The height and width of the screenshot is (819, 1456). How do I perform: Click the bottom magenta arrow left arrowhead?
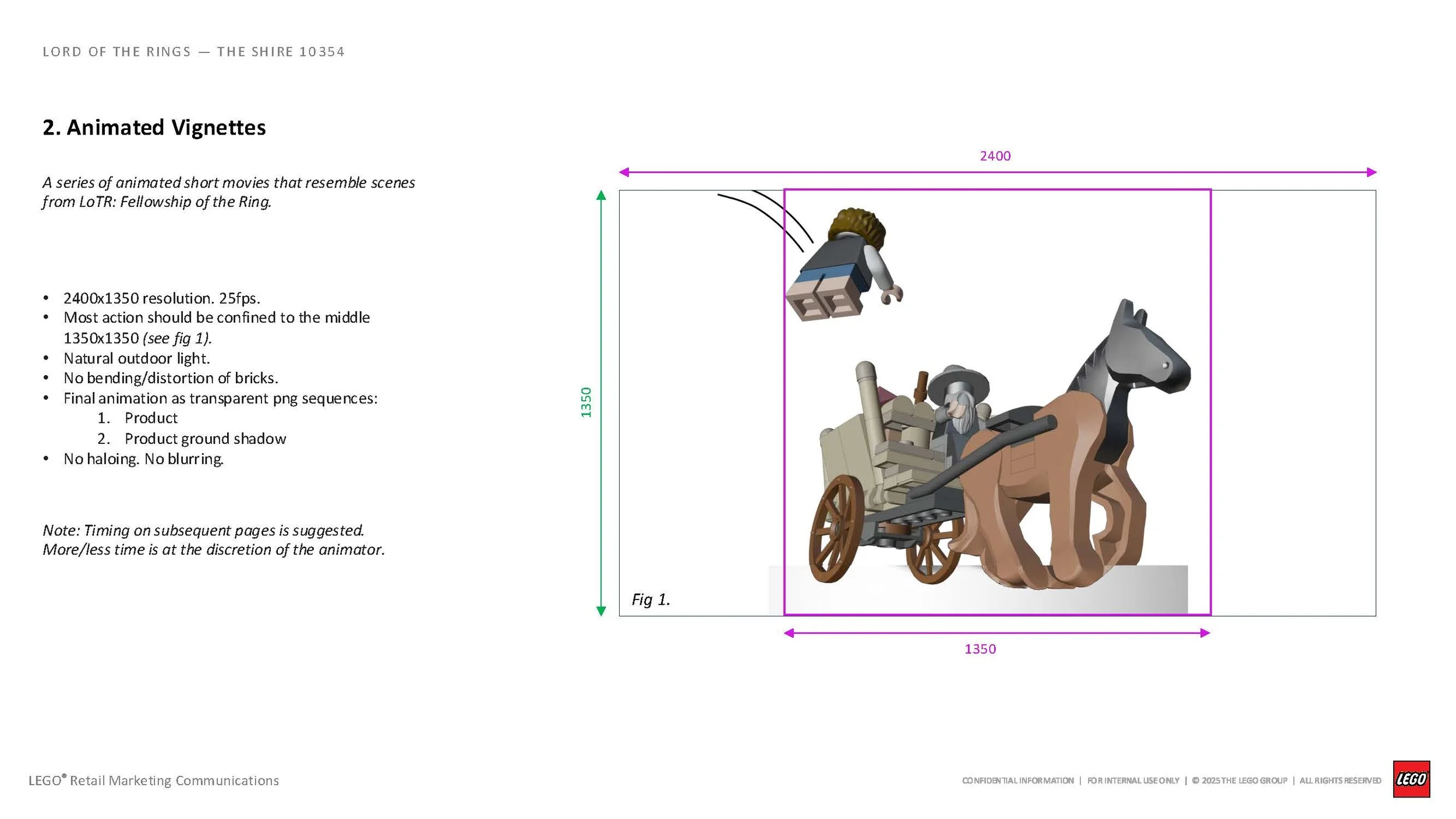point(789,633)
